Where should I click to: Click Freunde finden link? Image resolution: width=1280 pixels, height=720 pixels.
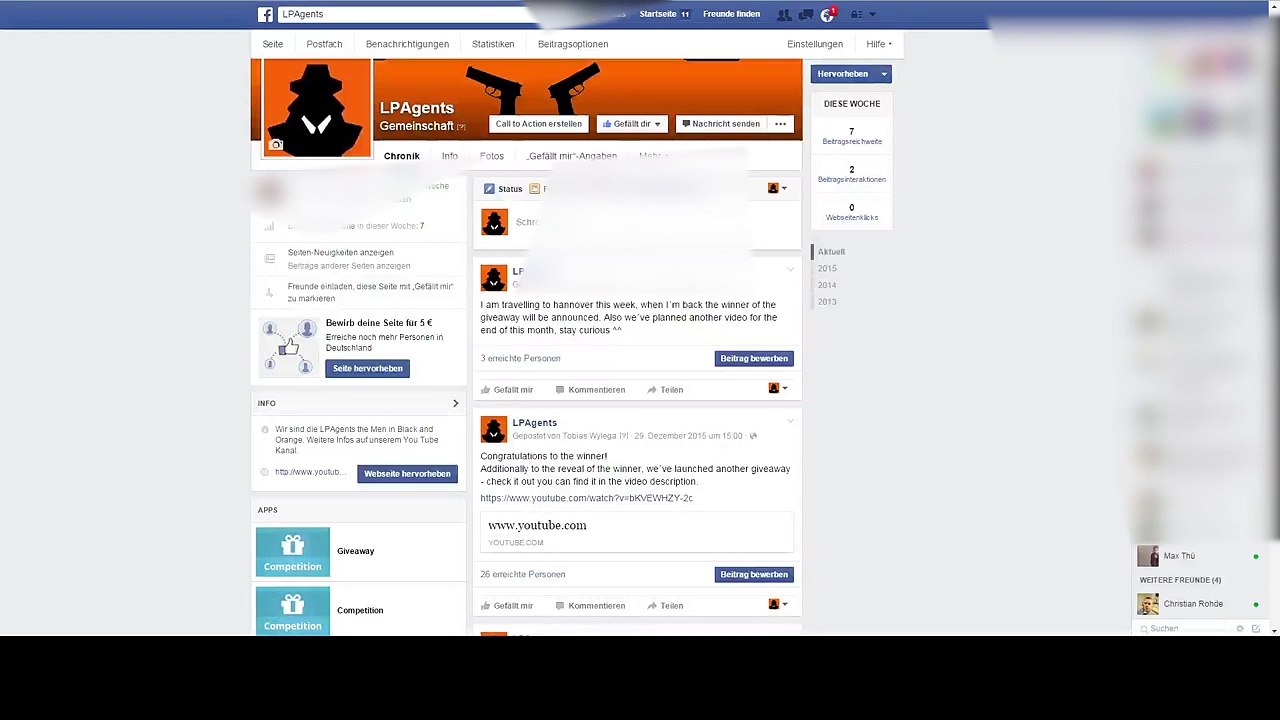(x=732, y=14)
